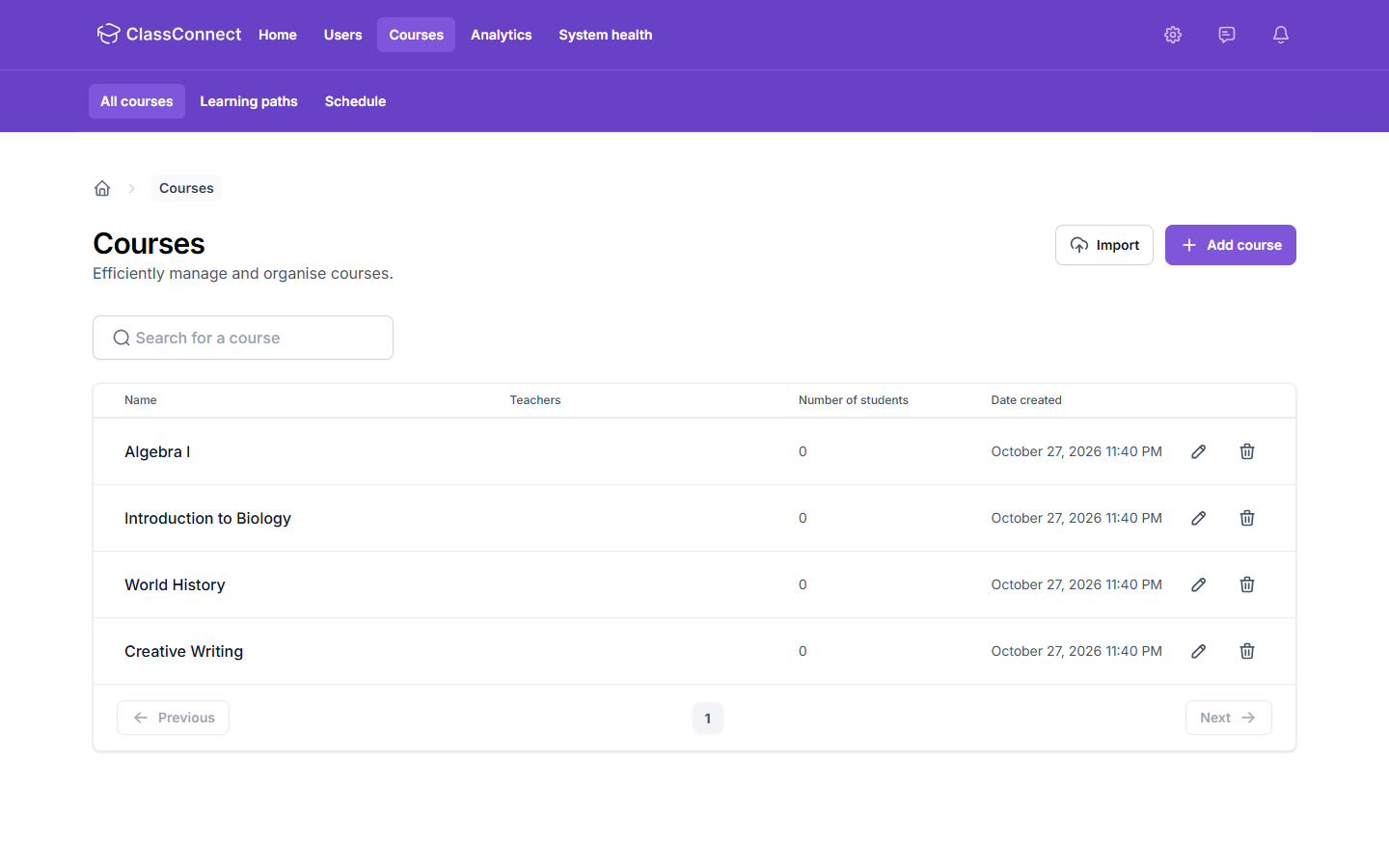Select page 1 in pagination
This screenshot has height=868, width=1389.
click(708, 719)
